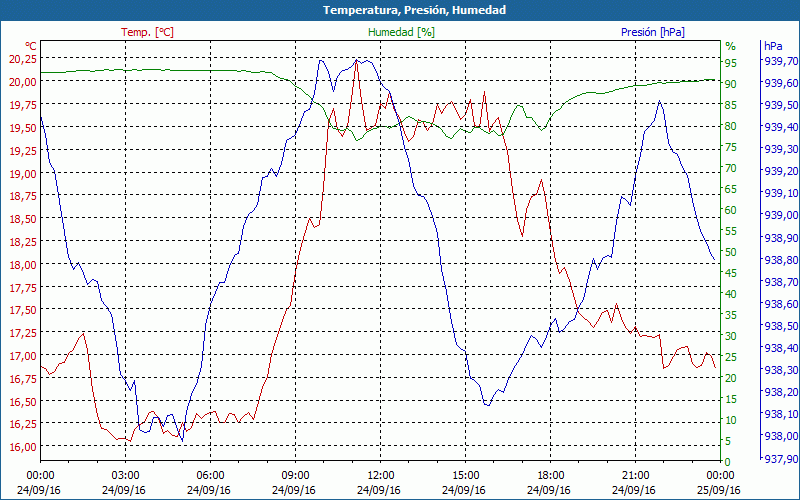Click the '17,00' temperature axis value
800x500 pixels.
[x=23, y=356]
